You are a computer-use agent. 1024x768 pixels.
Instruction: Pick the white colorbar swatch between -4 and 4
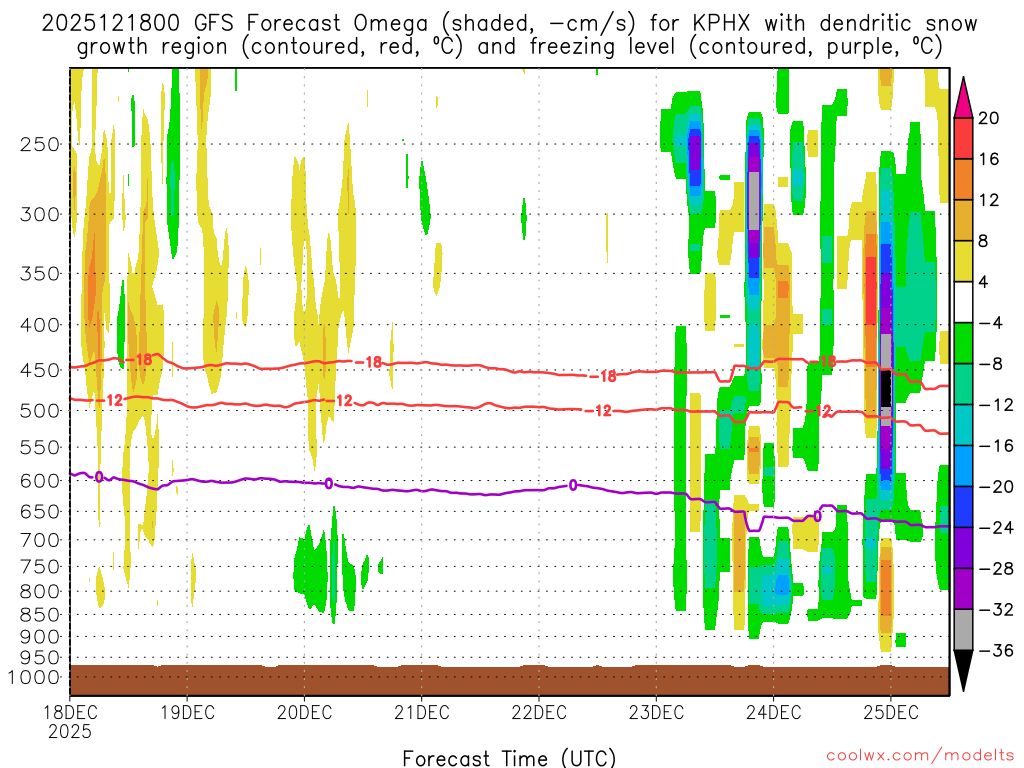963,302
